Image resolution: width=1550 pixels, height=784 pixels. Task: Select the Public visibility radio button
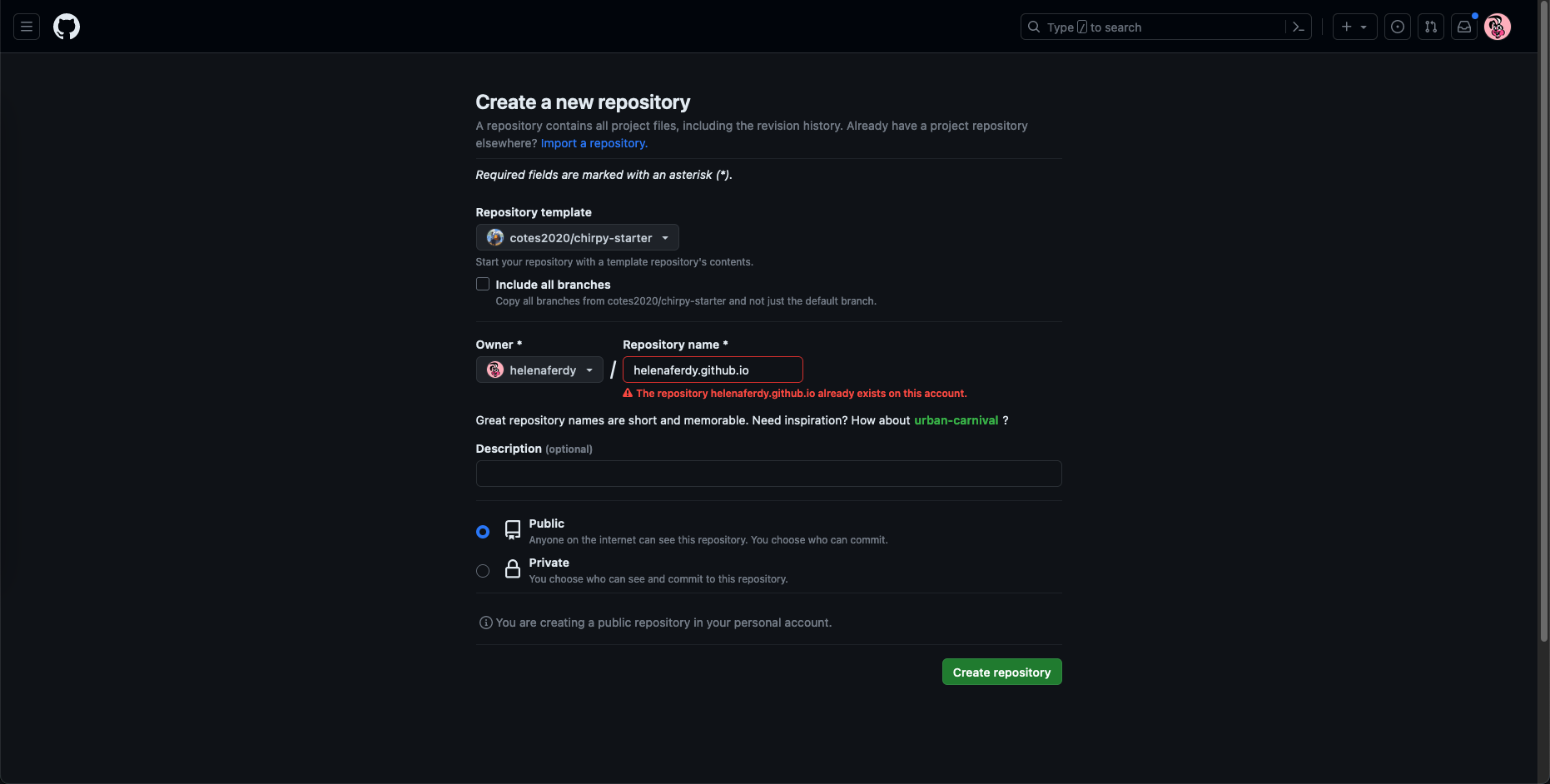[483, 532]
